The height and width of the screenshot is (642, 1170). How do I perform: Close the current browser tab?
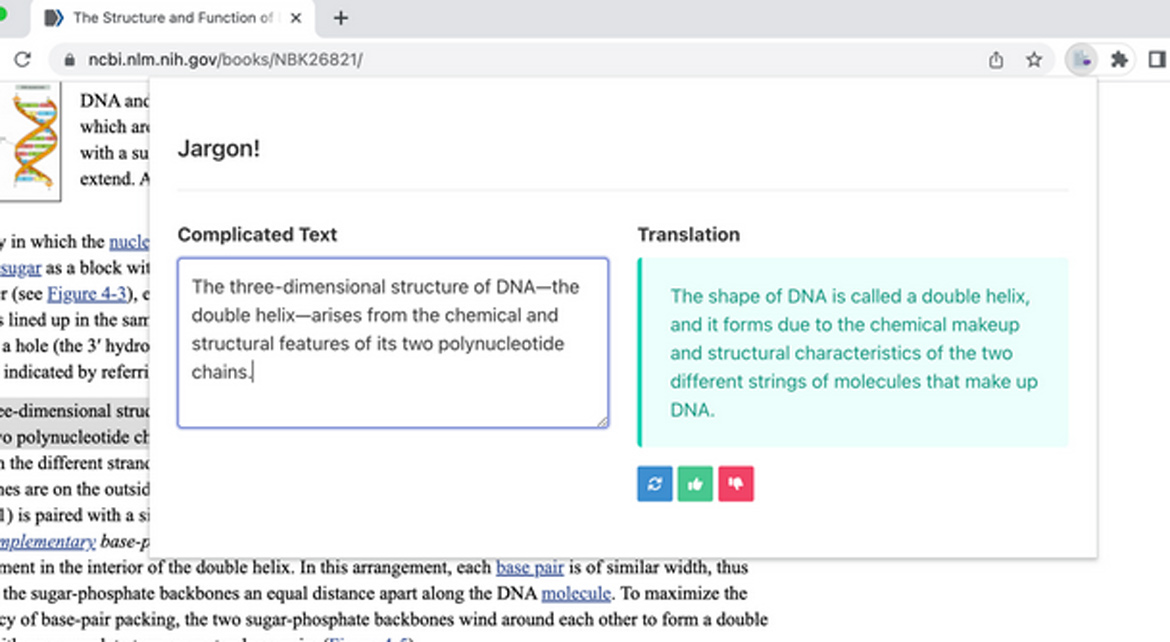[295, 18]
